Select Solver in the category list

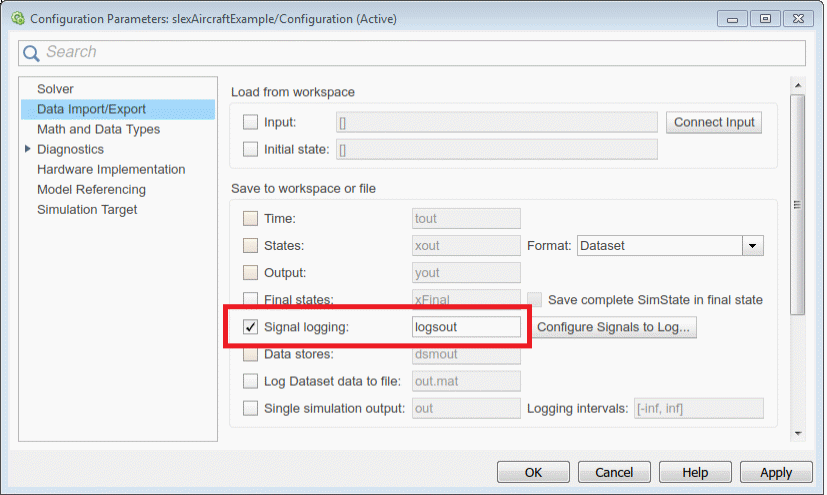[x=55, y=89]
